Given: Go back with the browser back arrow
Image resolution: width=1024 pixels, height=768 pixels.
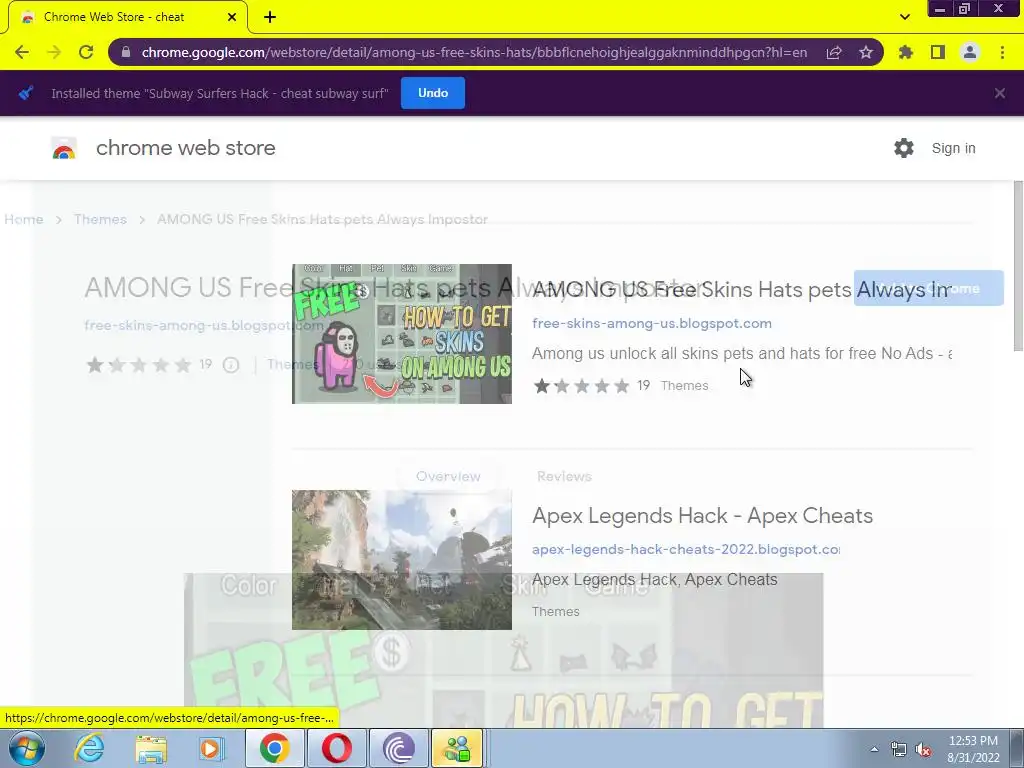Looking at the screenshot, I should point(22,52).
